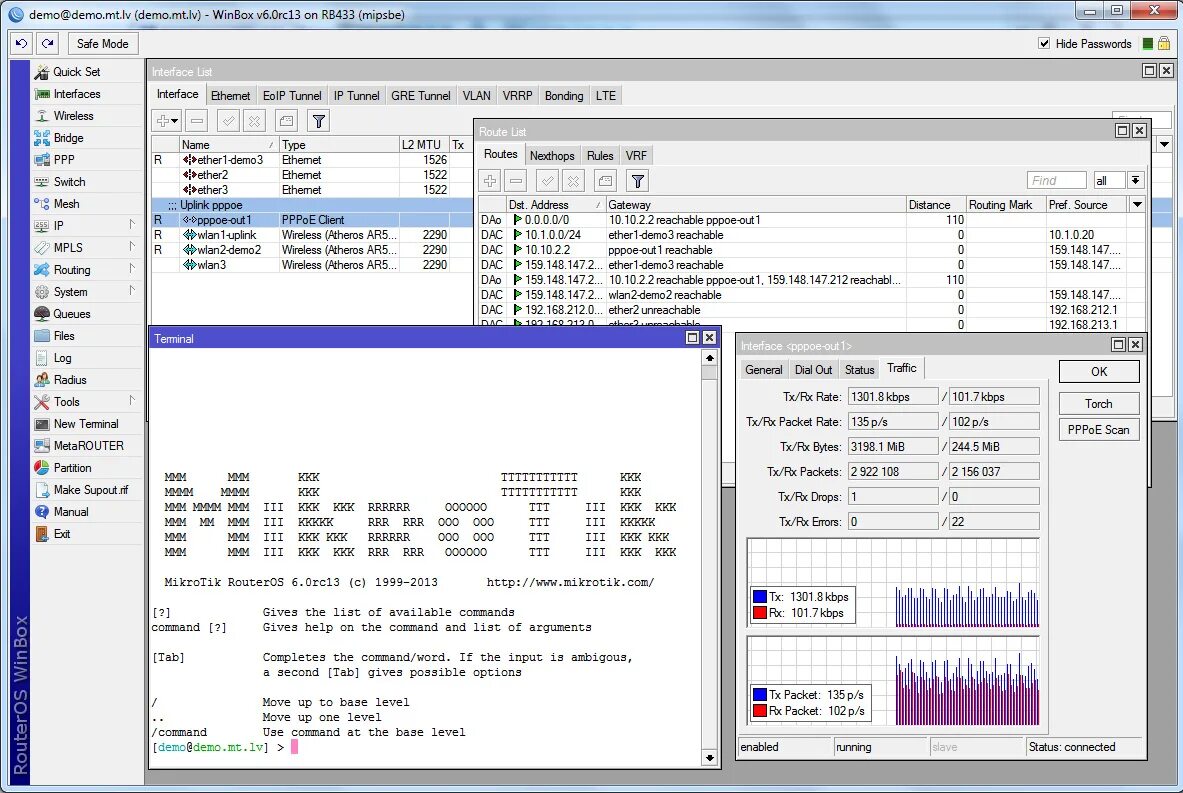
Task: Open Wireless in the sidebar
Action: [73, 115]
